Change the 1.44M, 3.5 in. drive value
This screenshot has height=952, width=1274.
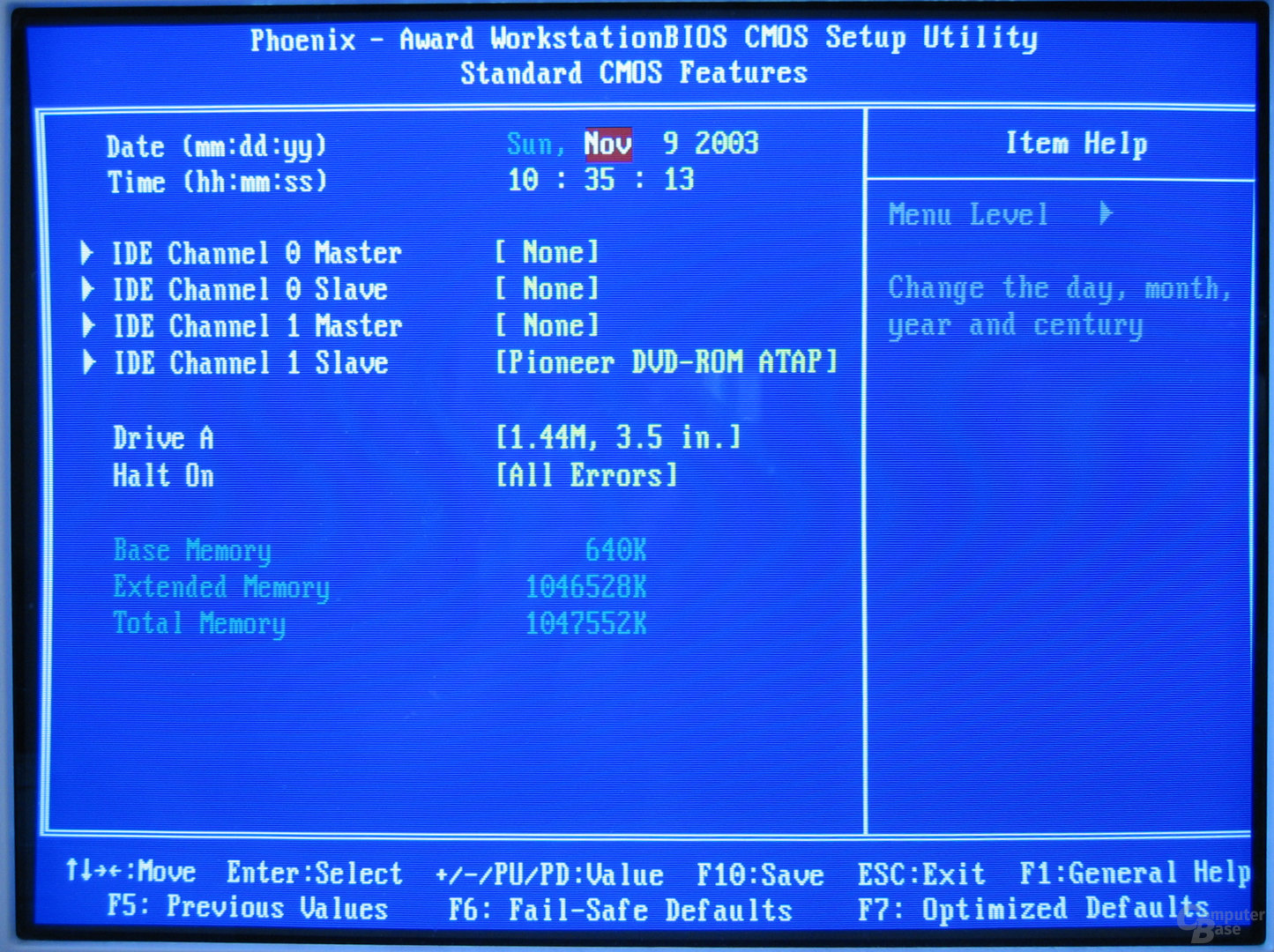pos(617,437)
